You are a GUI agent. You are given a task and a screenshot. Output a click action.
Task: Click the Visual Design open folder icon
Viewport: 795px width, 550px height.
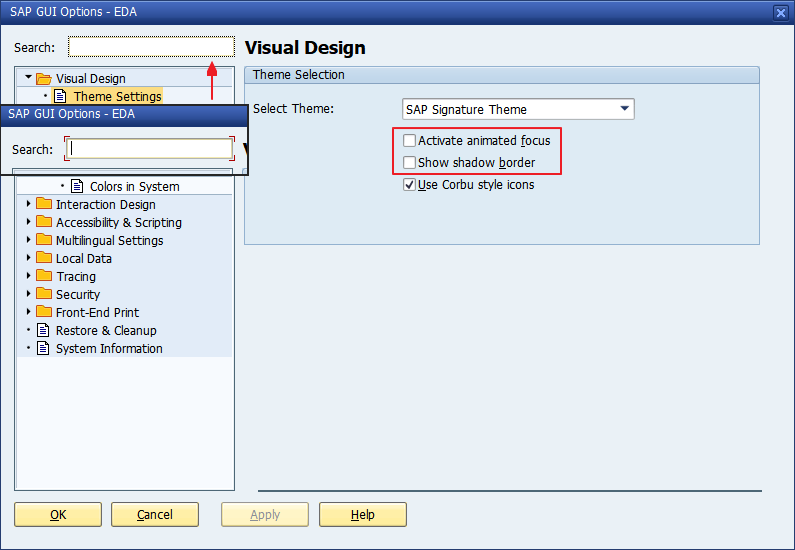[44, 79]
